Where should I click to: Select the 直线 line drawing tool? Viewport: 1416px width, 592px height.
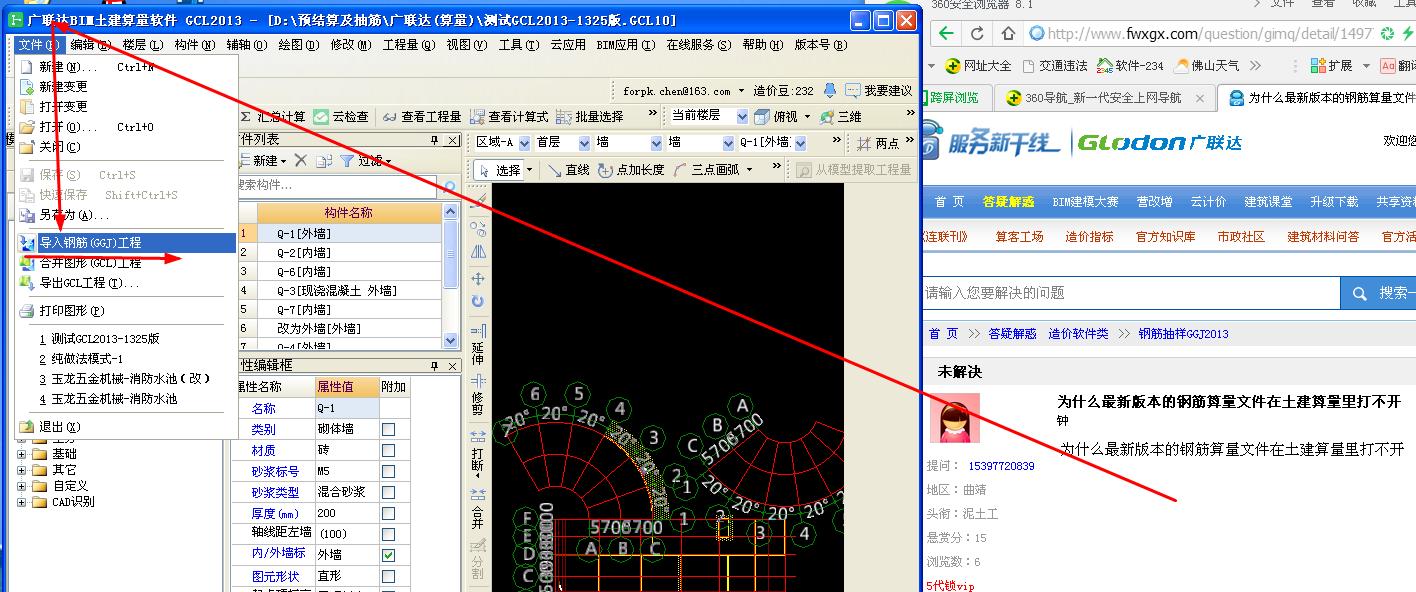click(x=568, y=170)
